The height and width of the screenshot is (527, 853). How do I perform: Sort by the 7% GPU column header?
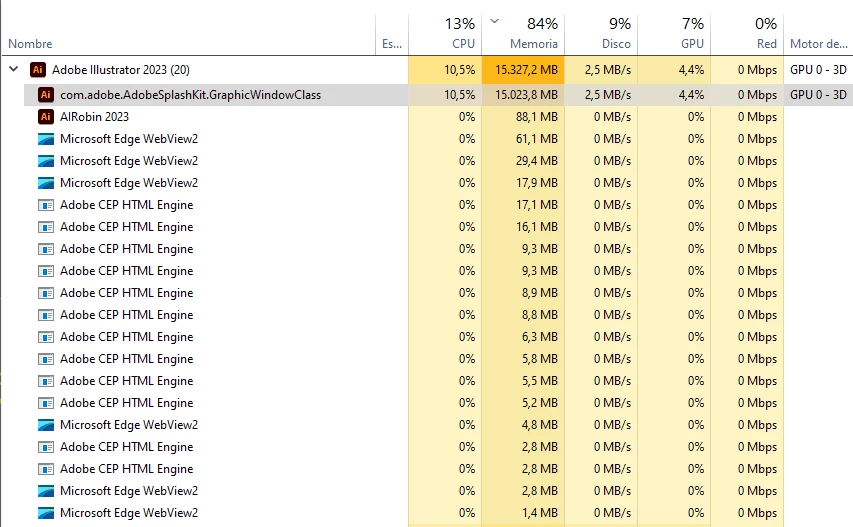tap(674, 35)
